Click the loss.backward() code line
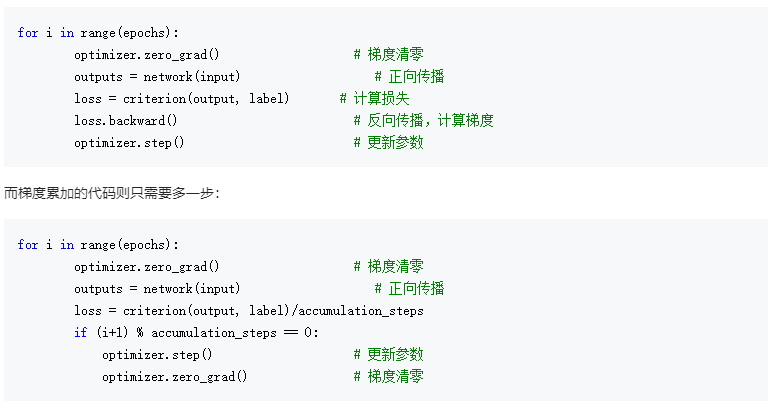771x406 pixels. pos(125,121)
